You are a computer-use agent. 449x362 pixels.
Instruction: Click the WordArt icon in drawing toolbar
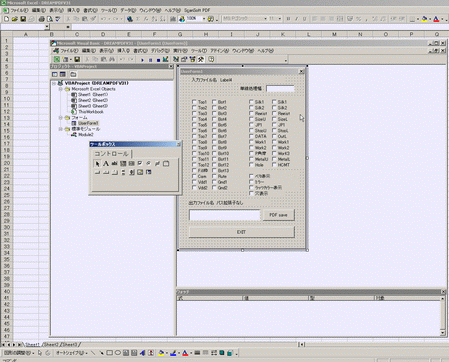142,353
